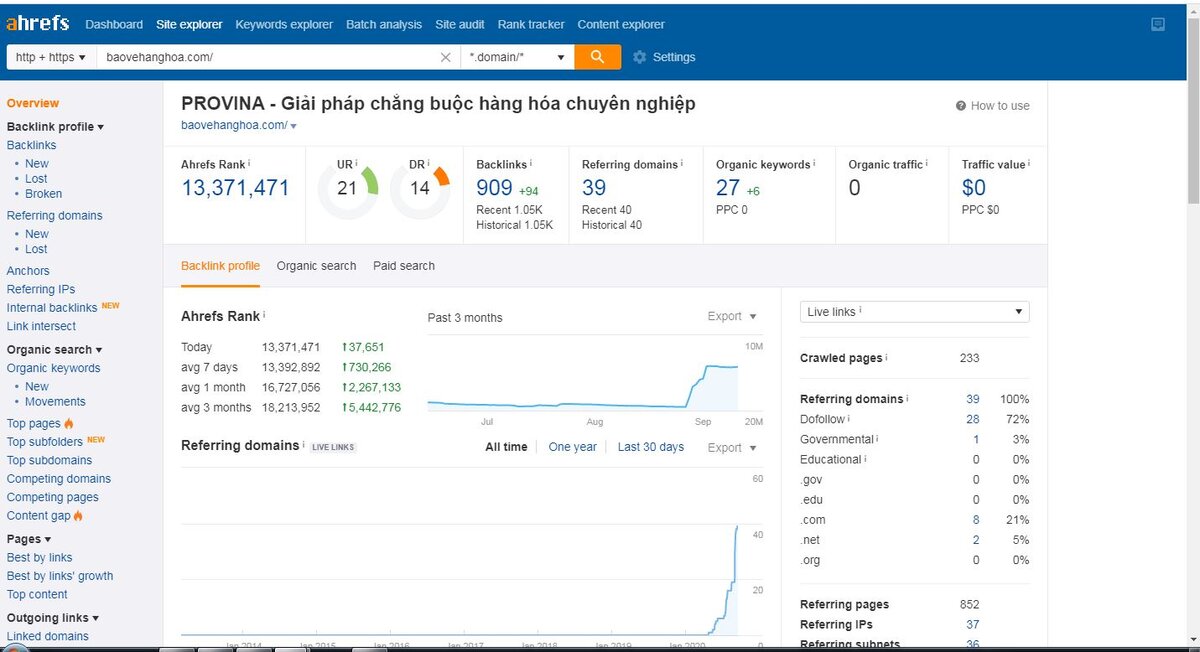Click the 39 referring domains stat number
The height and width of the screenshot is (652, 1200).
pyautogui.click(x=594, y=188)
